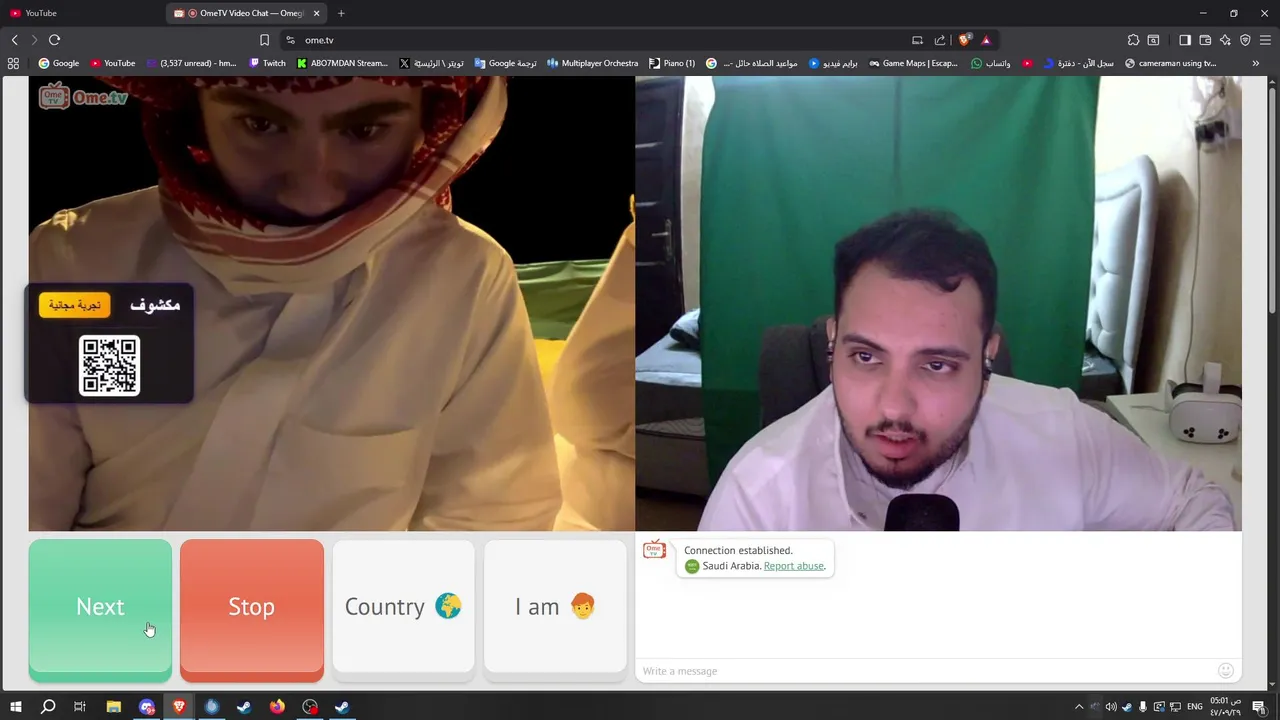Viewport: 1280px width, 720px height.
Task: Open a new tab with the plus button
Action: click(341, 13)
